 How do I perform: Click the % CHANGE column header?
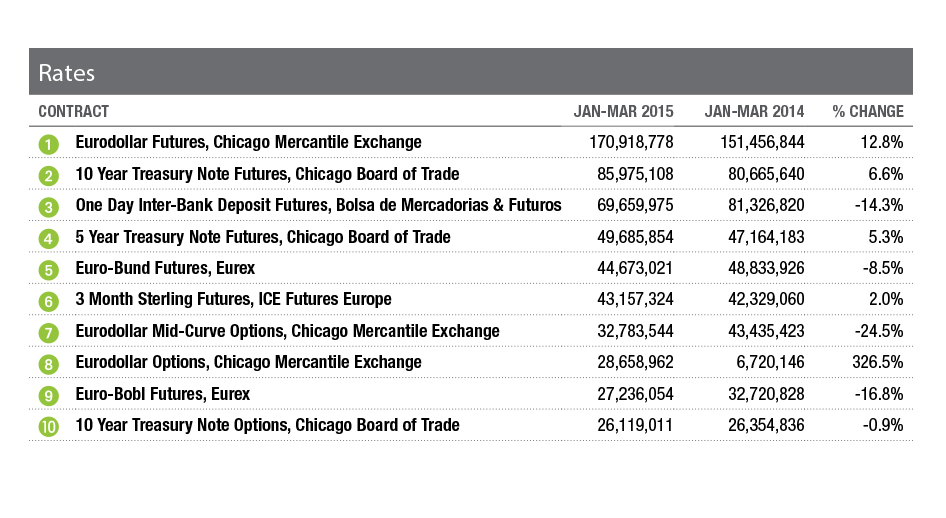tap(868, 111)
